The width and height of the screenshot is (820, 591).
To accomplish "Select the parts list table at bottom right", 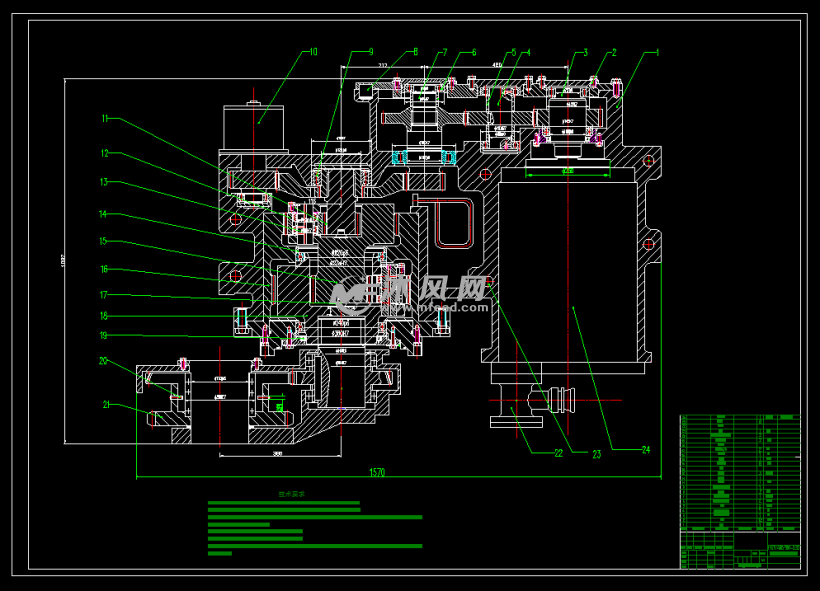I will [x=740, y=473].
